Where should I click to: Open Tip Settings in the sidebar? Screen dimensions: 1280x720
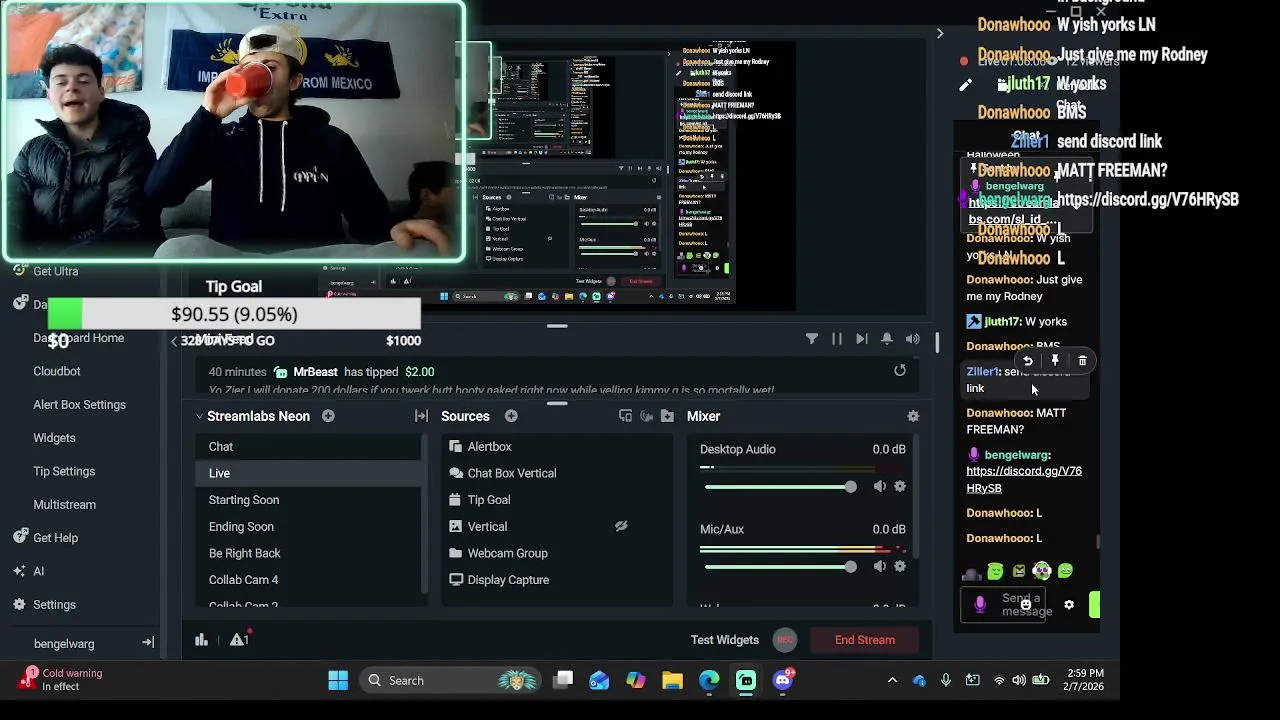point(64,471)
